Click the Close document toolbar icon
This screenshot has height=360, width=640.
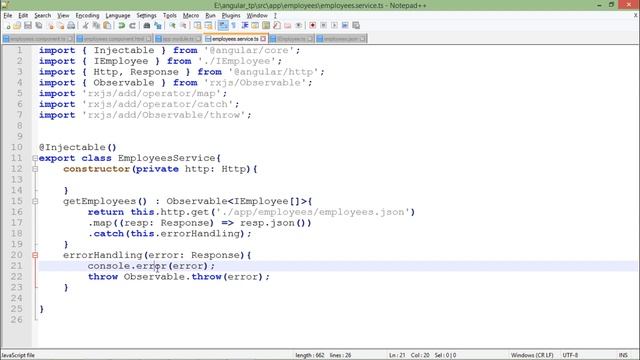tap(51, 25)
